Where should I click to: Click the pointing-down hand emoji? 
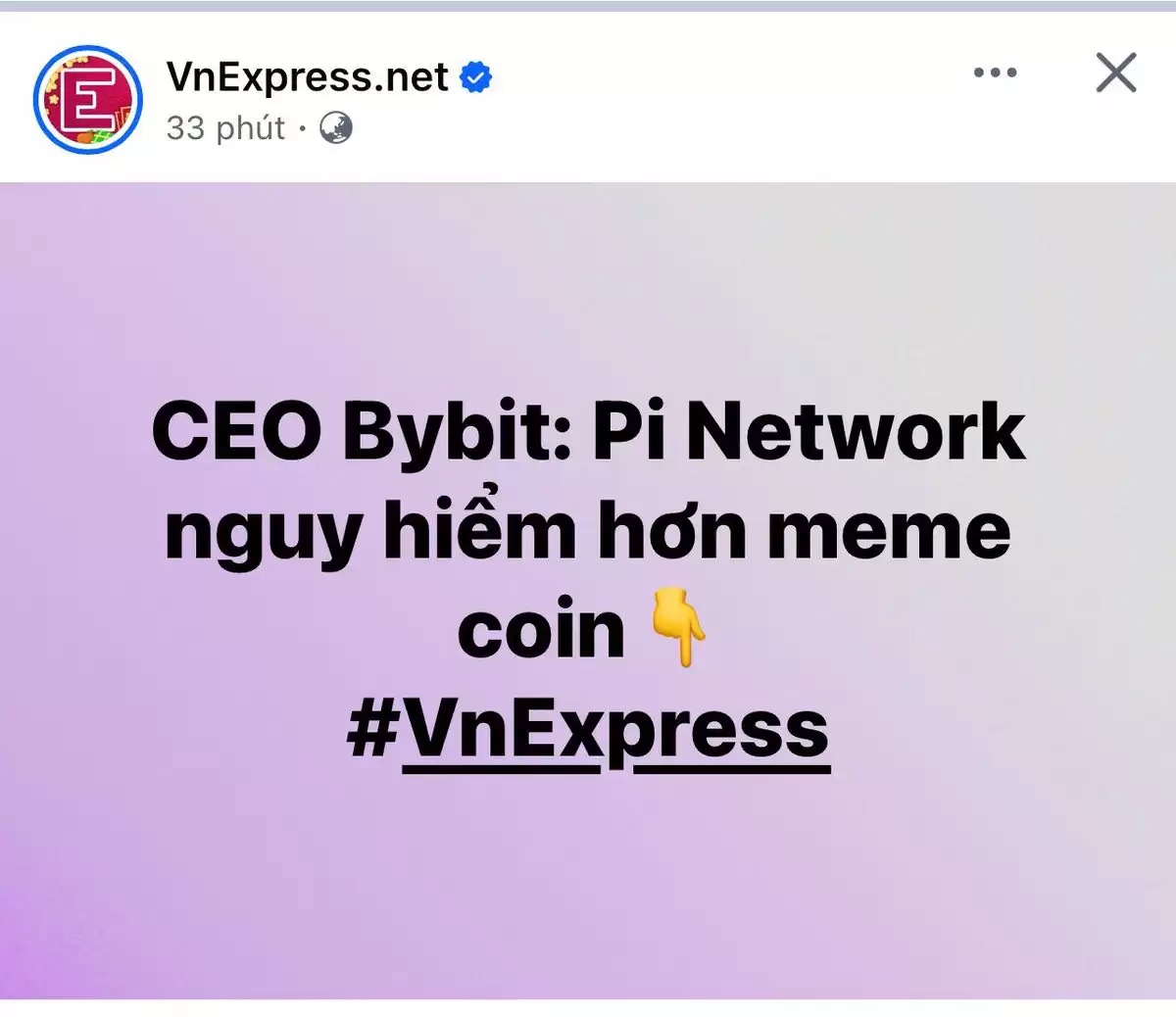[x=679, y=632]
